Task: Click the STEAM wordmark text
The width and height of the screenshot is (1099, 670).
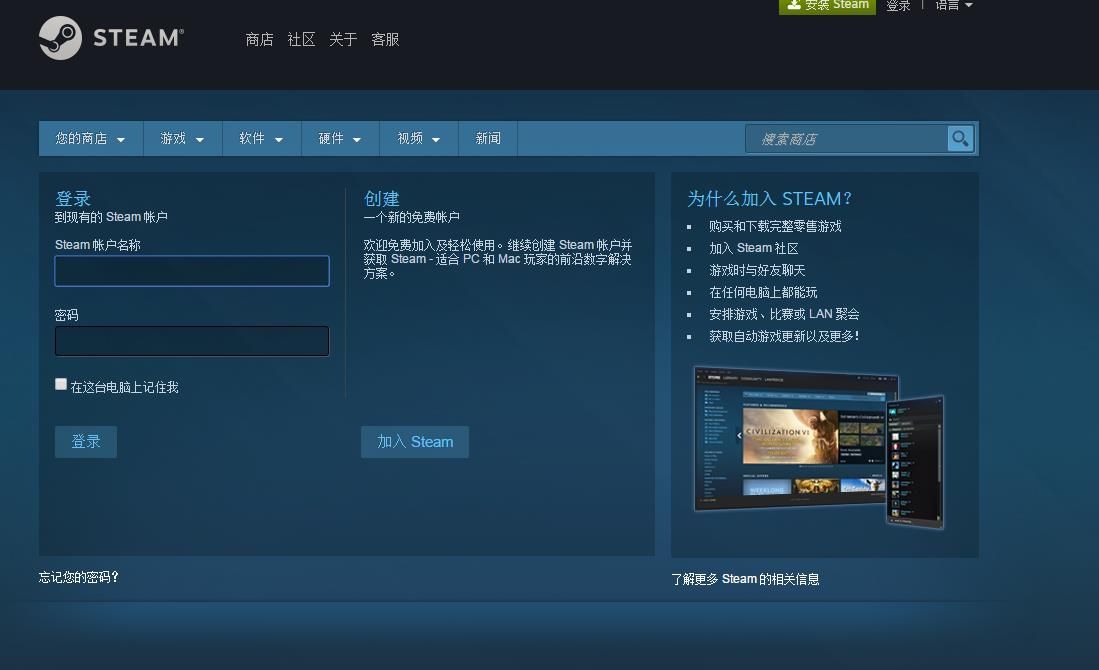Action: pos(138,38)
